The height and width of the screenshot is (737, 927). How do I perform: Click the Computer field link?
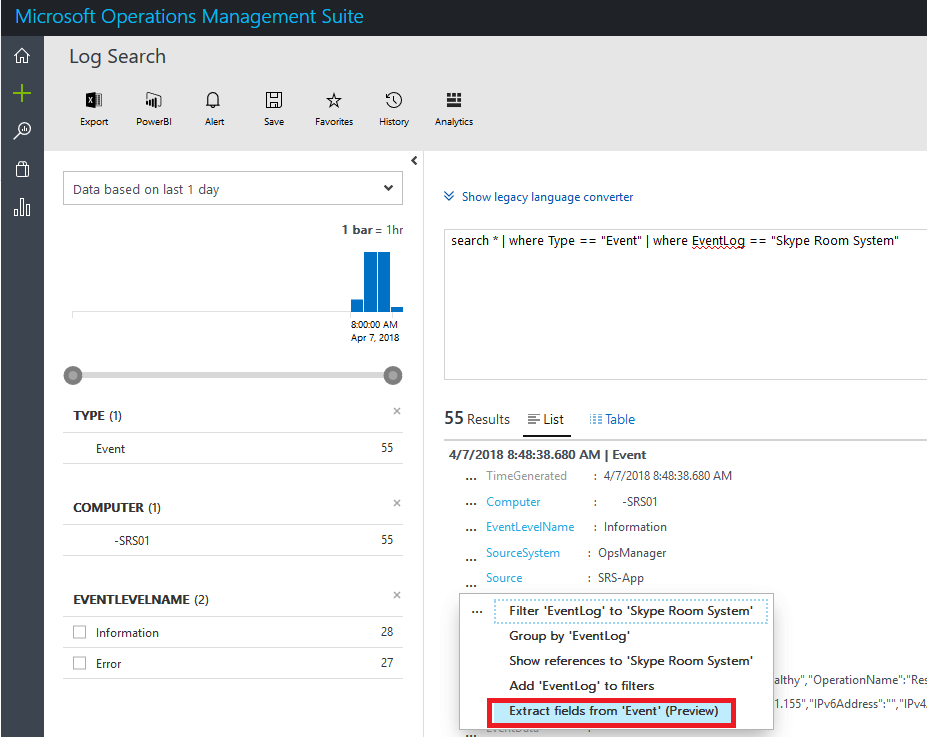coord(513,502)
